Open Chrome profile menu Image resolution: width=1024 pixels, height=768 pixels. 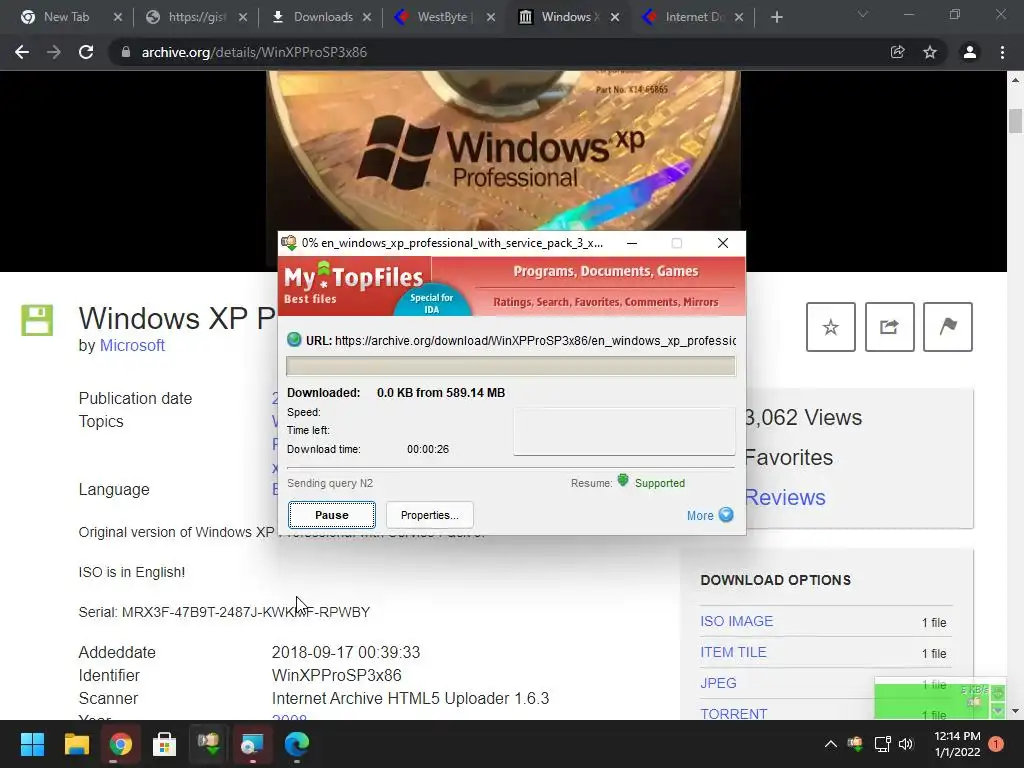[970, 52]
